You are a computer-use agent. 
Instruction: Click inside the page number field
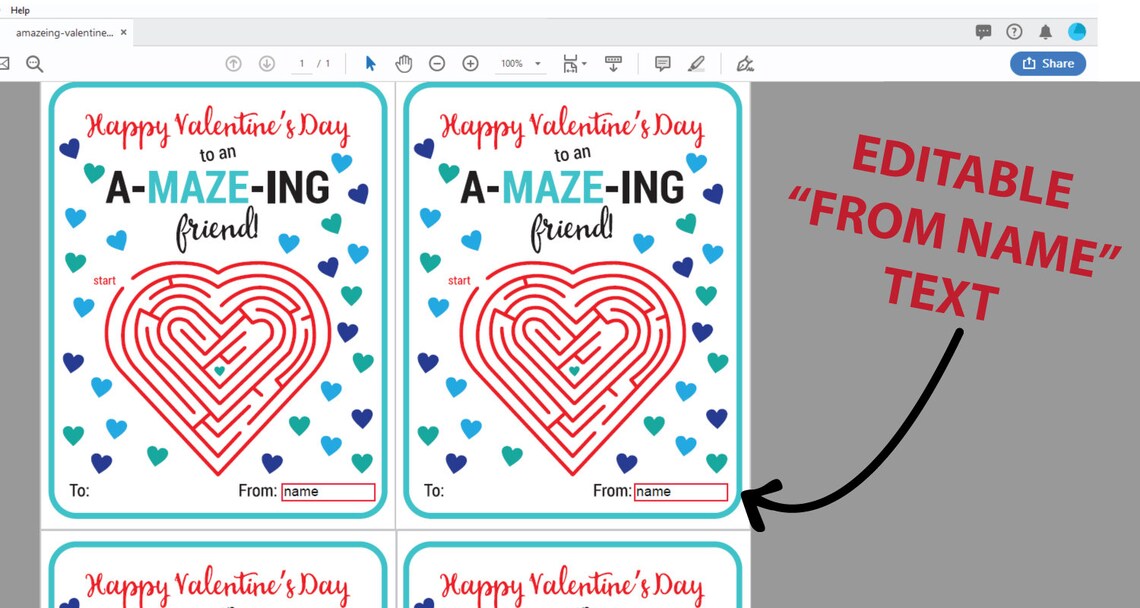pos(301,63)
